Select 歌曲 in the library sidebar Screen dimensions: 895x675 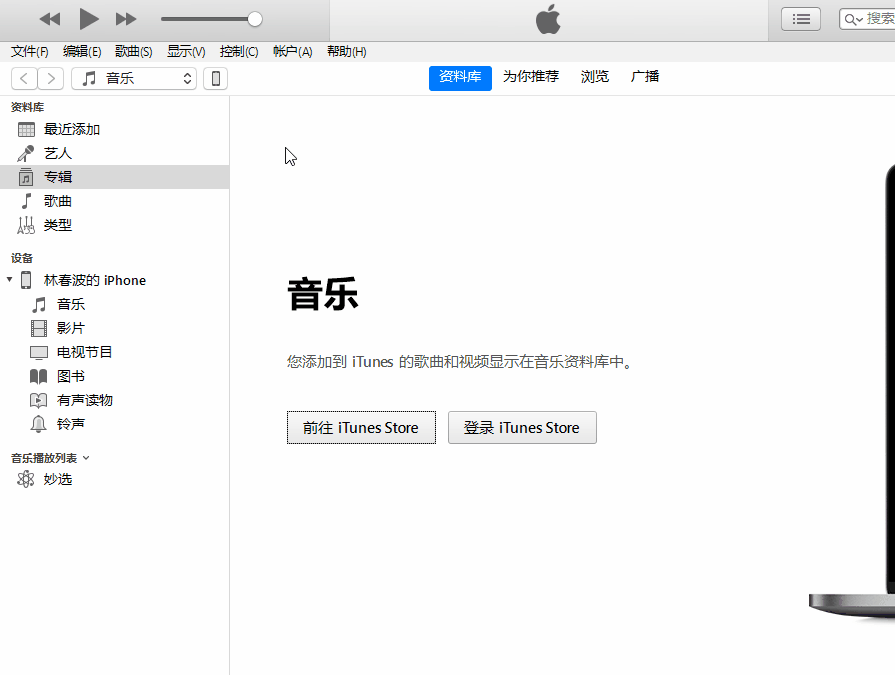(115, 201)
